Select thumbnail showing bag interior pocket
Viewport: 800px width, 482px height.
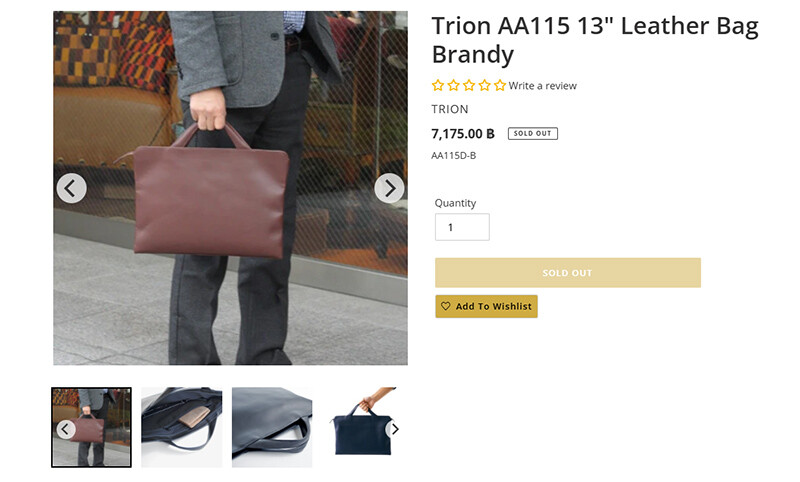coord(182,427)
